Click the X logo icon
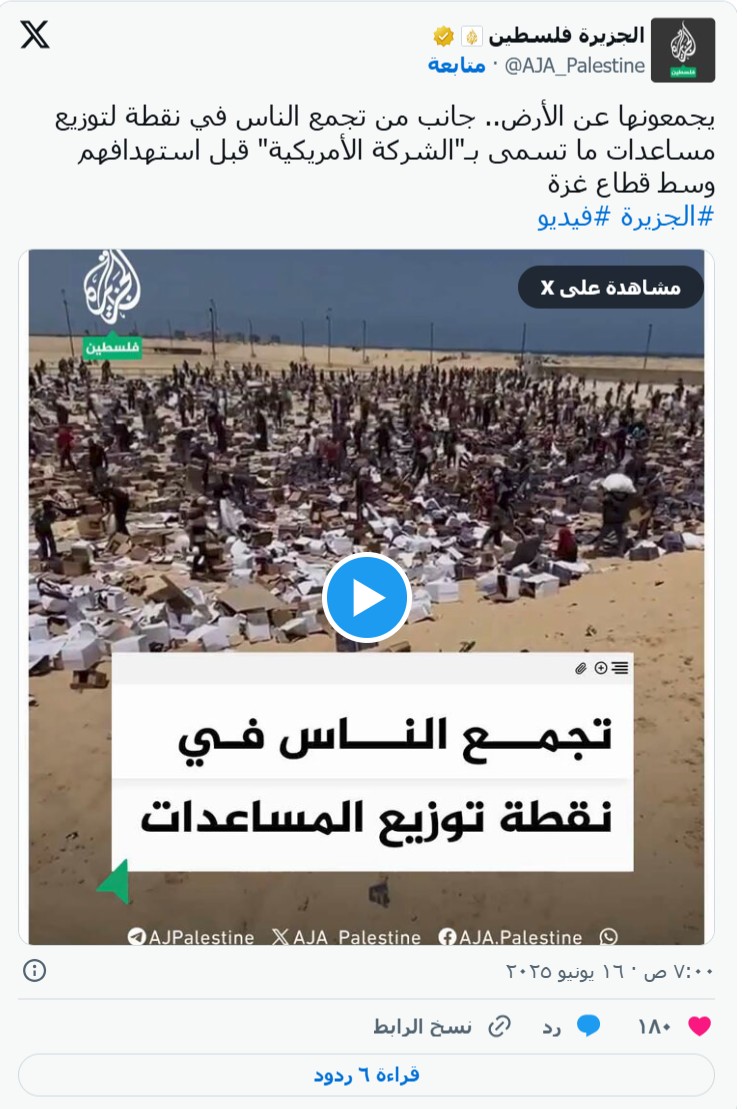The width and height of the screenshot is (742, 1109). (x=35, y=35)
